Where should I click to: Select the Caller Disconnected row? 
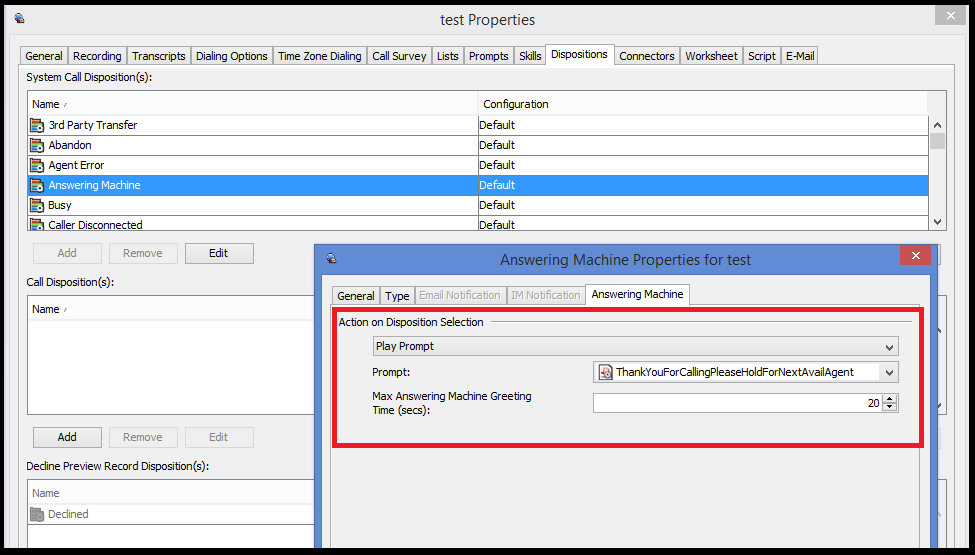(478, 224)
